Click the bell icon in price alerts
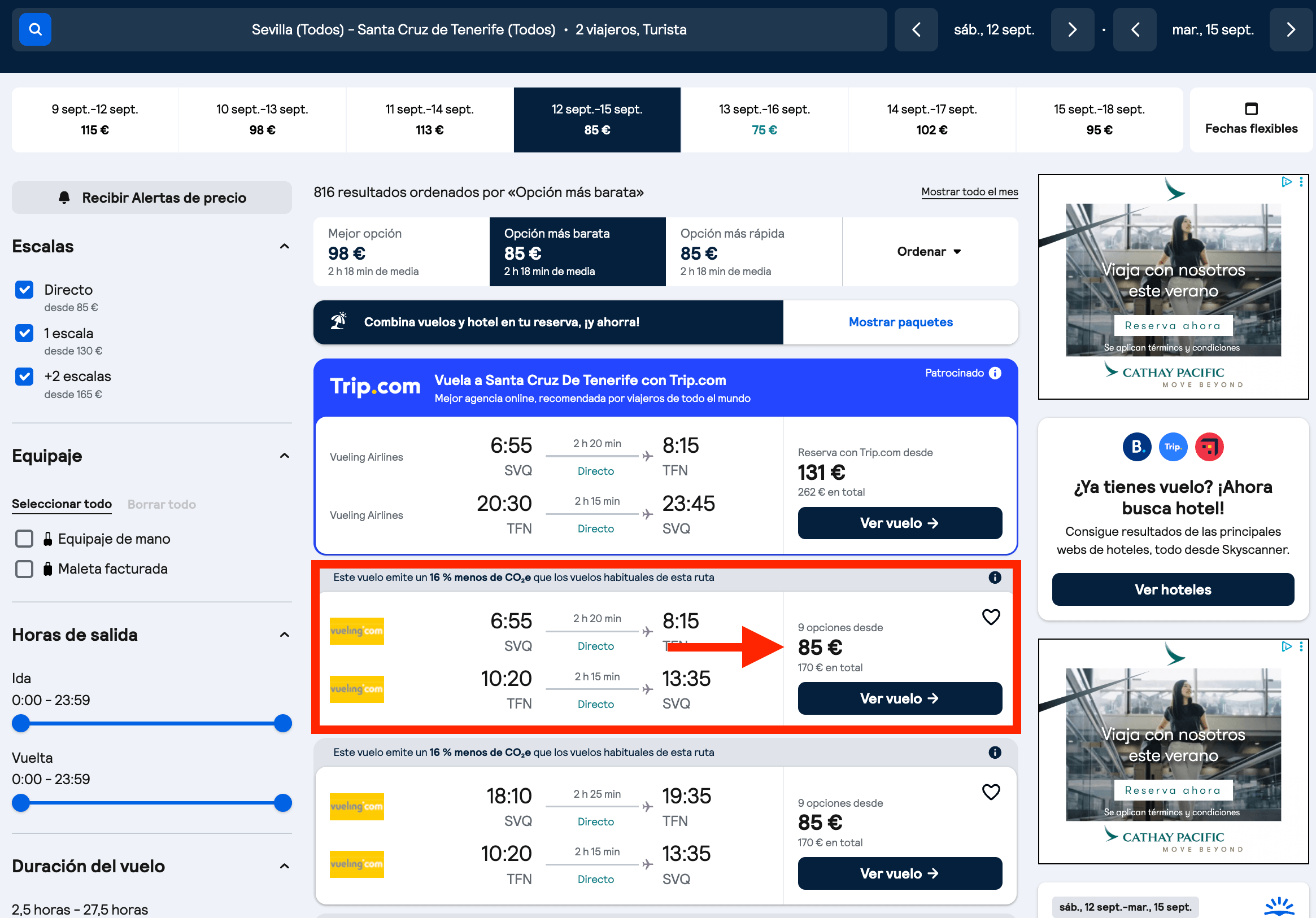The height and width of the screenshot is (918, 1316). pyautogui.click(x=64, y=198)
